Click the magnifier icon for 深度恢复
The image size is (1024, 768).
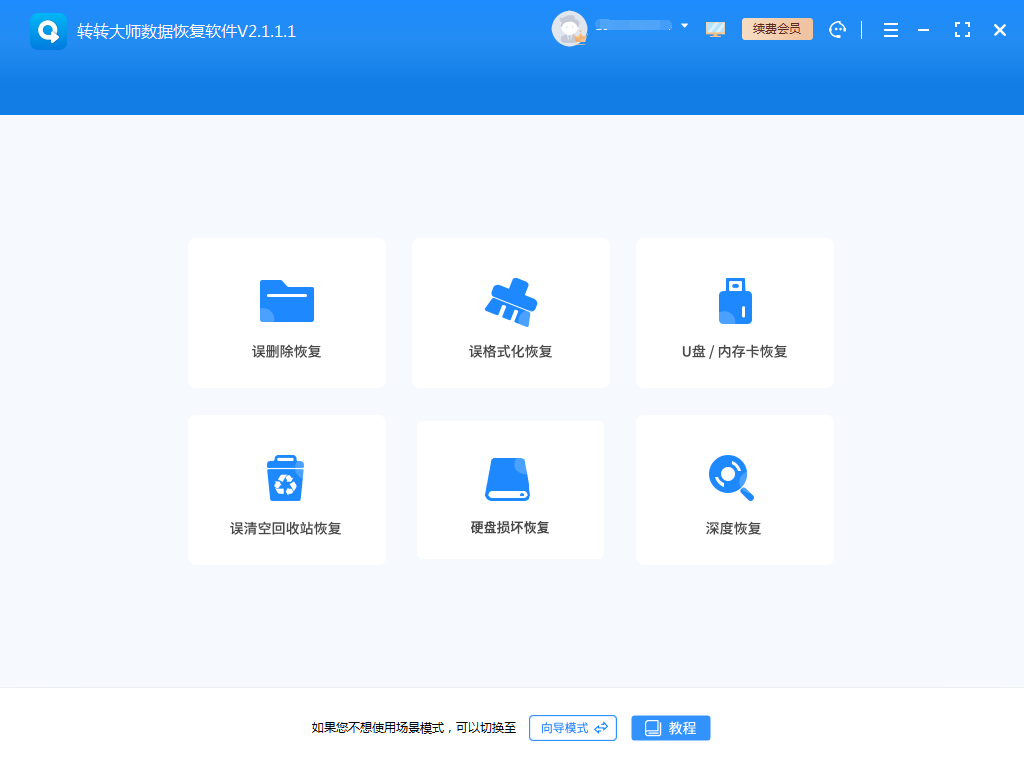coord(731,477)
